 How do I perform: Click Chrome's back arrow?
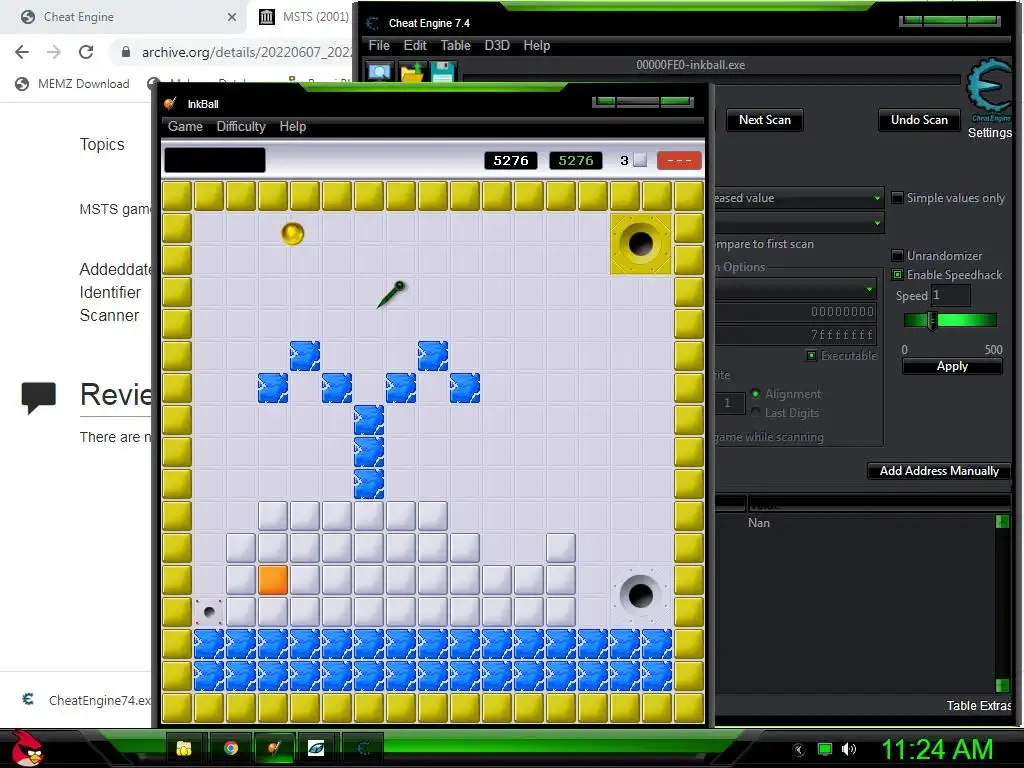[x=22, y=52]
